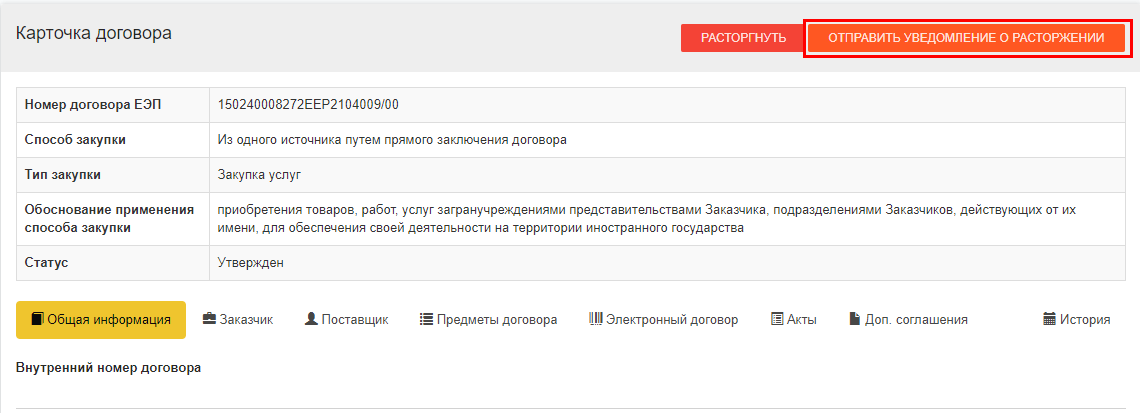
Task: Click the Утвержден status value
Action: (251, 262)
